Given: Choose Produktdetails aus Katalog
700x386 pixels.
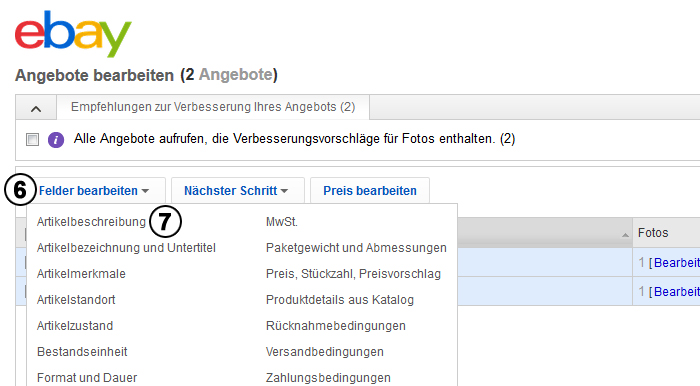Looking at the screenshot, I should (340, 299).
